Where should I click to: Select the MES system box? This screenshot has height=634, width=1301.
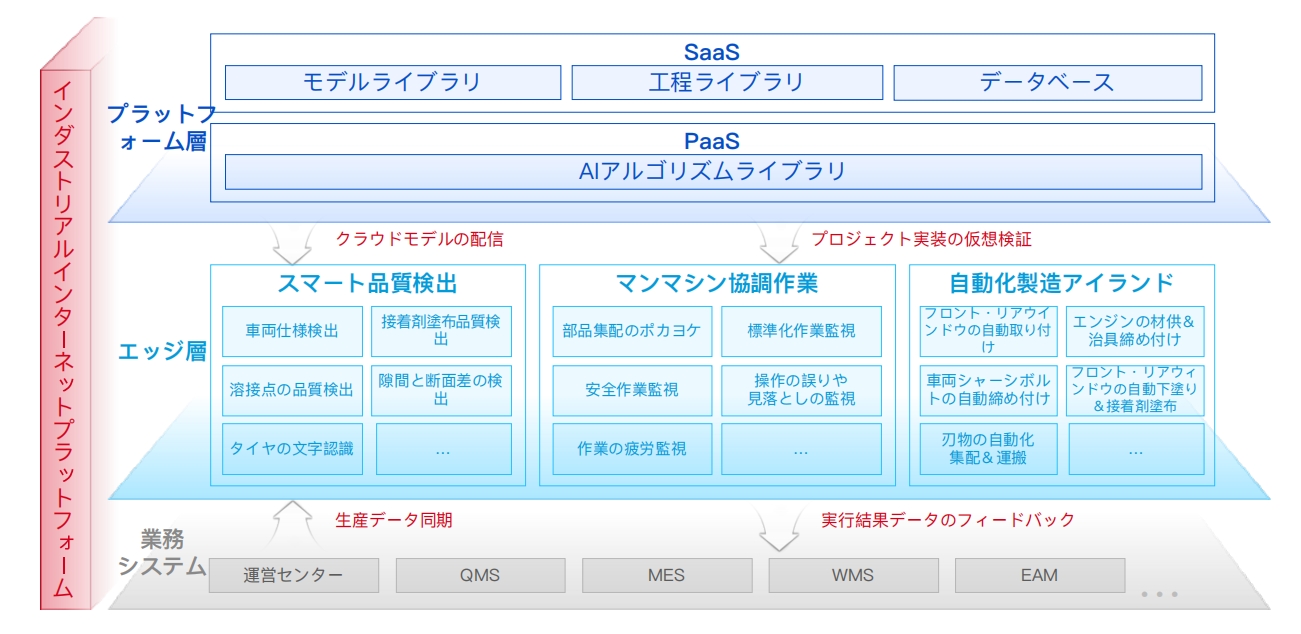click(x=667, y=575)
